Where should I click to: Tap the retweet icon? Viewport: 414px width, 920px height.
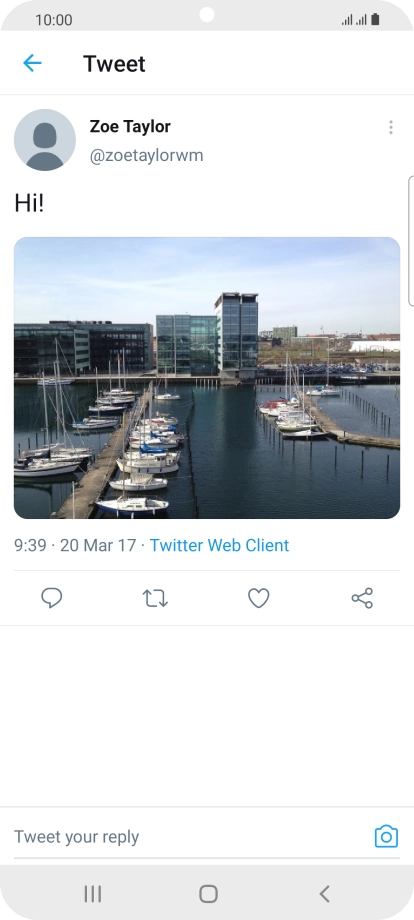(x=155, y=598)
